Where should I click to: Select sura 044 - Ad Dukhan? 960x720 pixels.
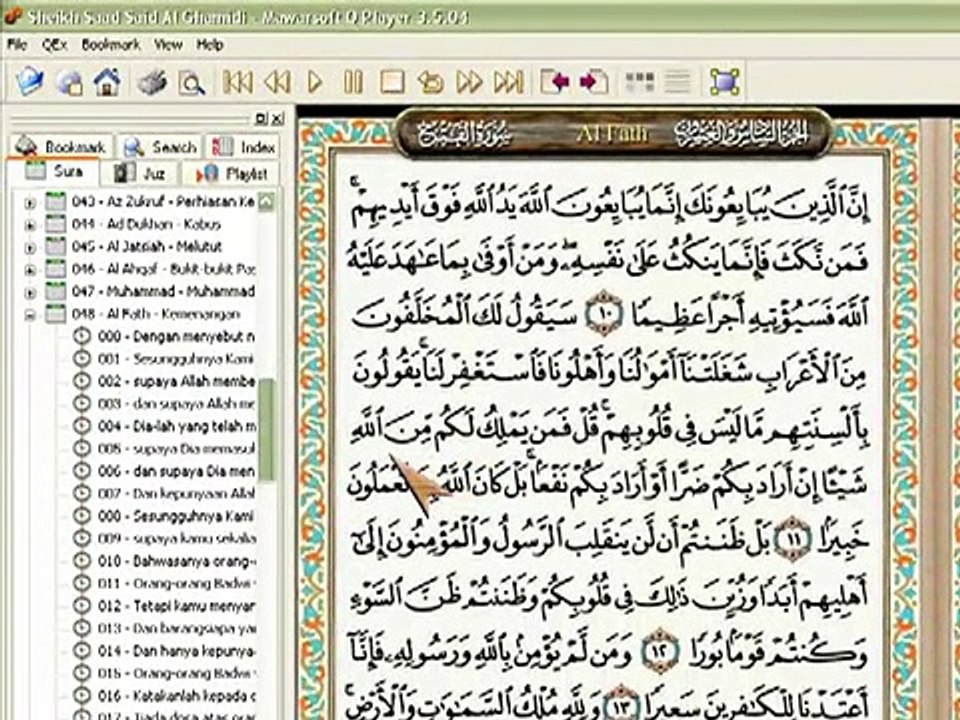(x=146, y=224)
